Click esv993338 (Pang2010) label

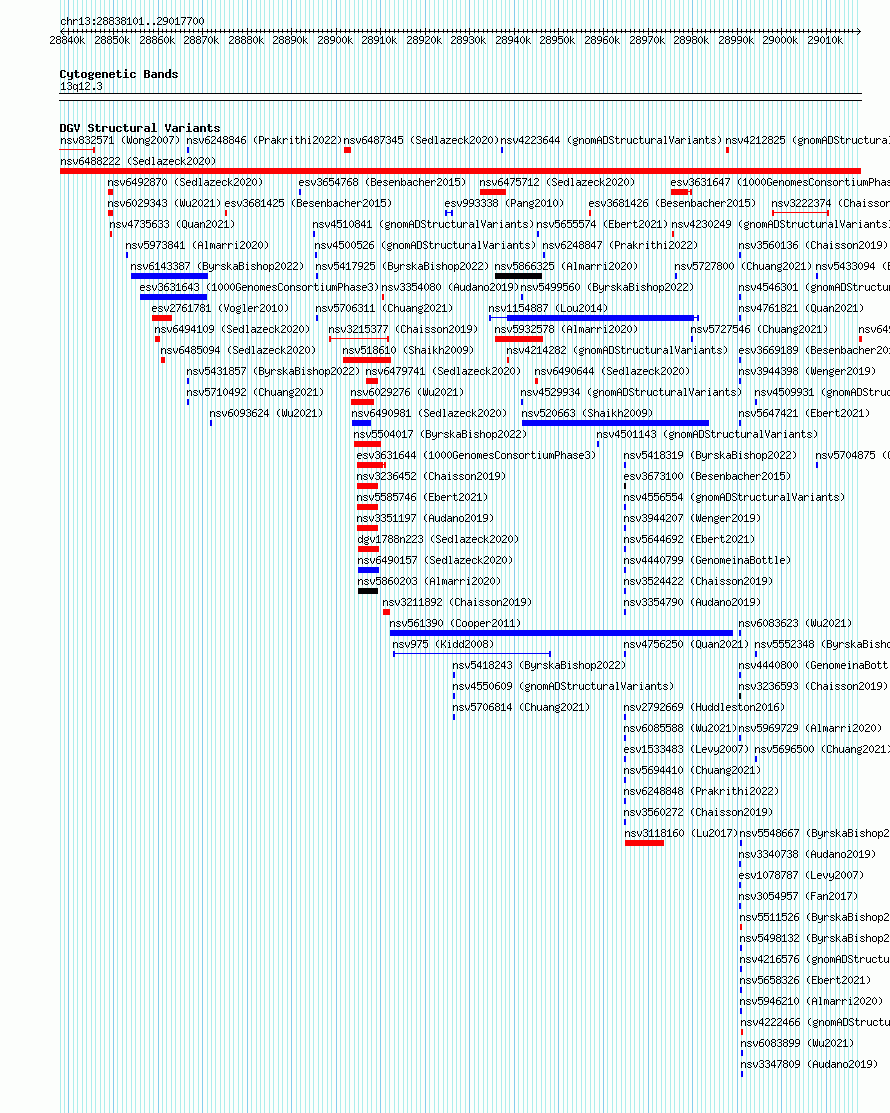coord(504,203)
